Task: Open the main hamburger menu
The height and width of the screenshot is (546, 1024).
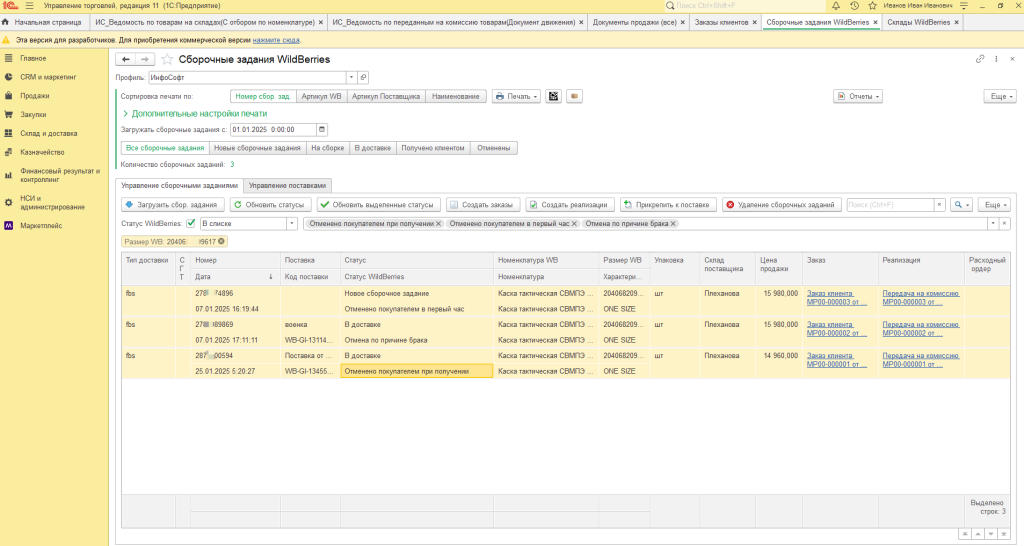Action: 29,5
